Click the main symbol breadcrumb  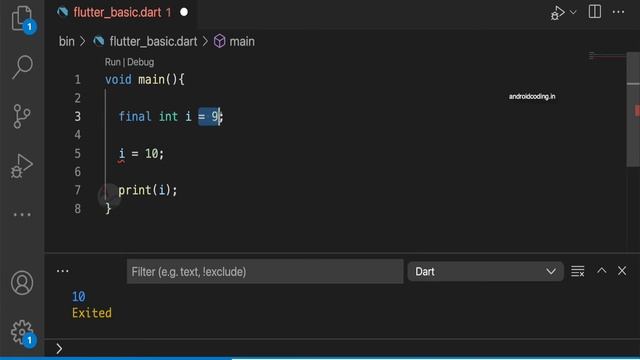pos(242,41)
